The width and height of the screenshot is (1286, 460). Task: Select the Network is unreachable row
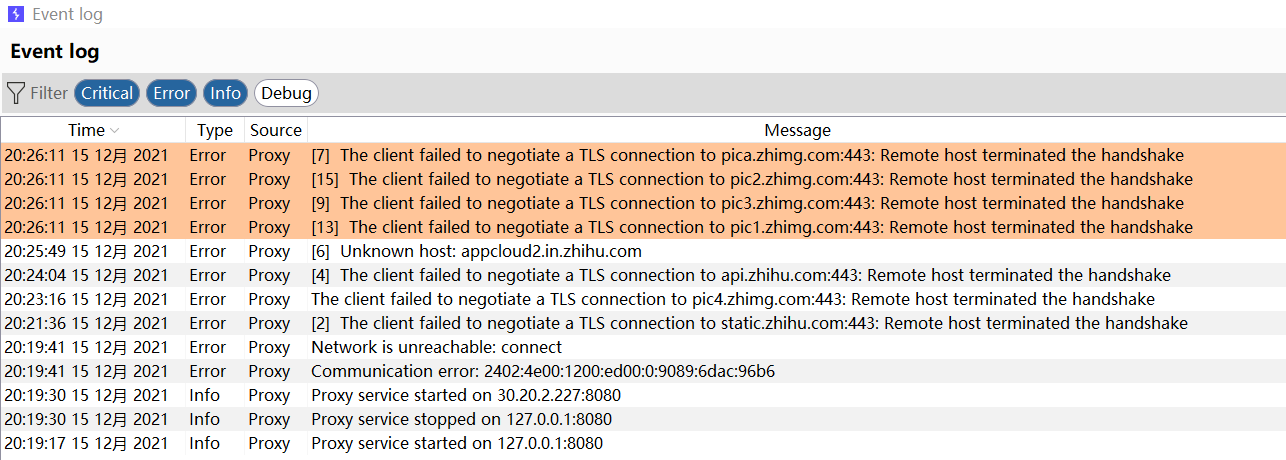[x=436, y=347]
